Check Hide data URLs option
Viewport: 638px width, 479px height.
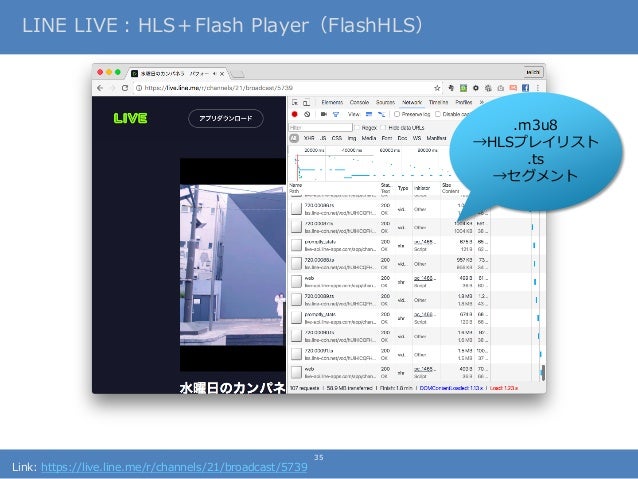click(x=384, y=127)
